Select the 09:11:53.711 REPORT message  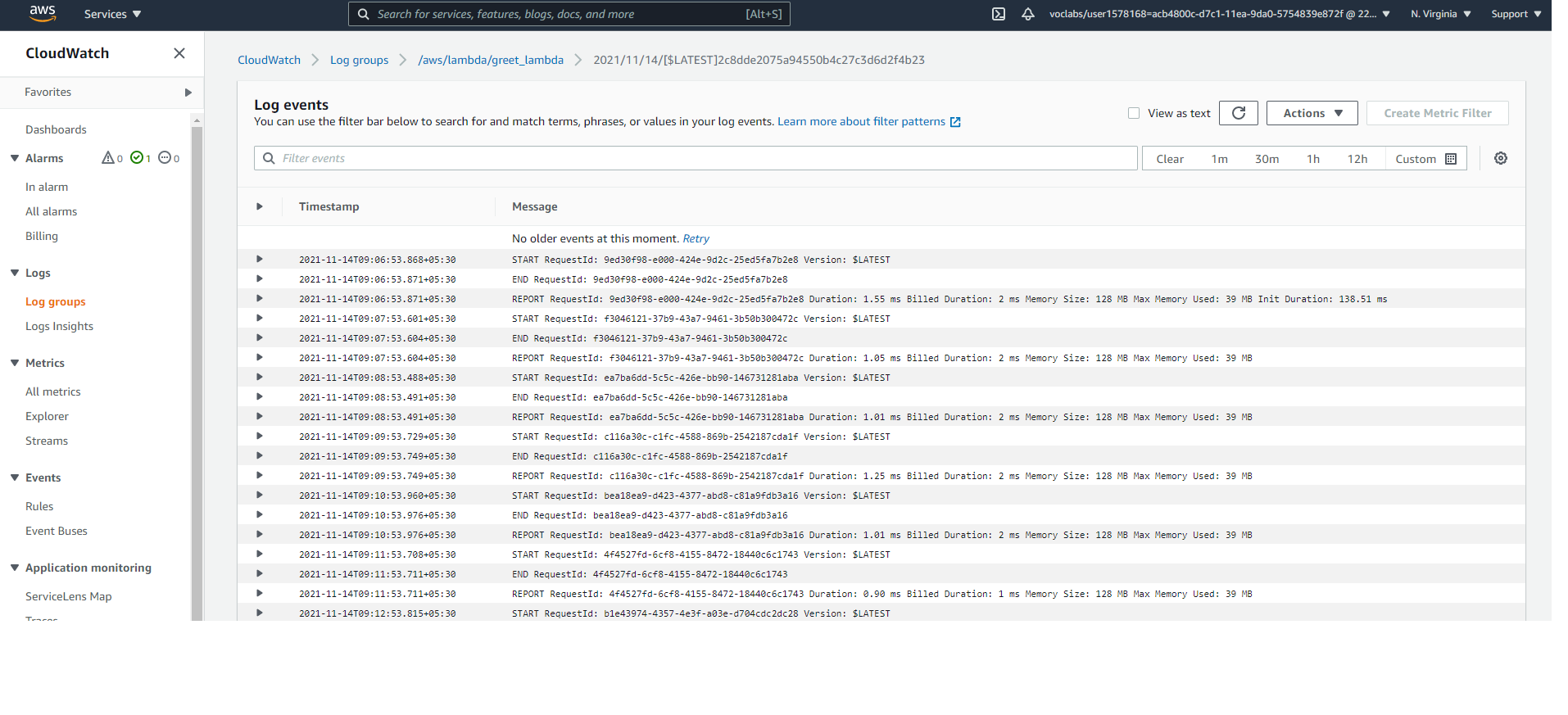pyautogui.click(x=881, y=594)
